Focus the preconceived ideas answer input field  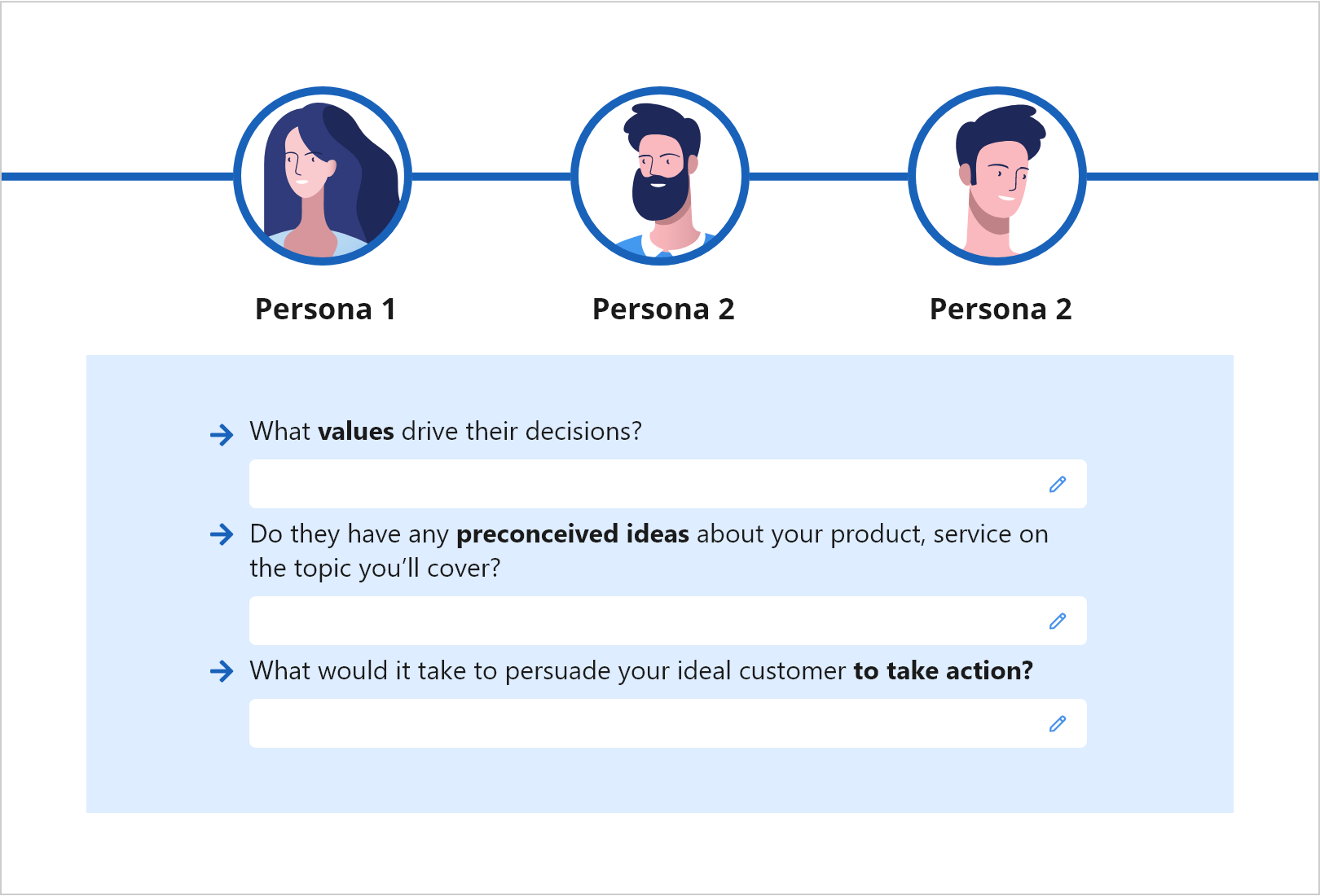(668, 621)
